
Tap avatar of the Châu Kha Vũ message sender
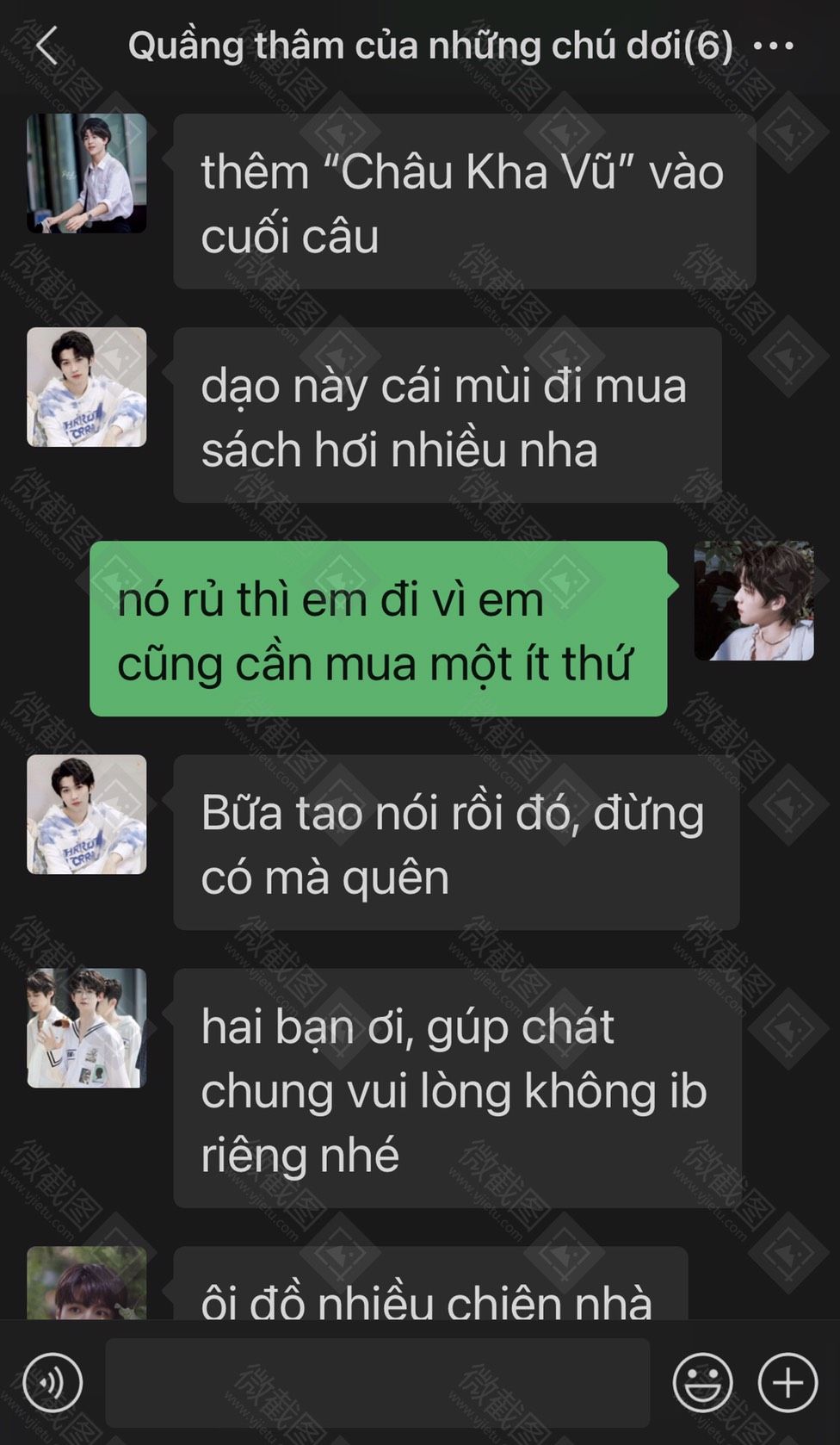[86, 173]
